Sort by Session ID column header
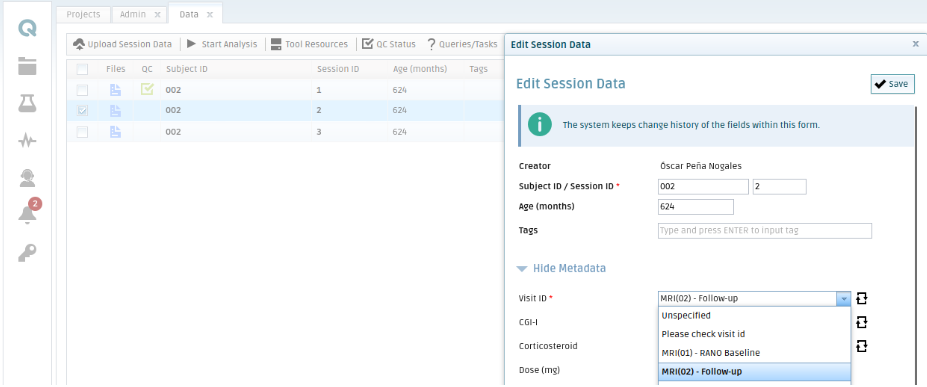The height and width of the screenshot is (387, 927). pos(338,69)
